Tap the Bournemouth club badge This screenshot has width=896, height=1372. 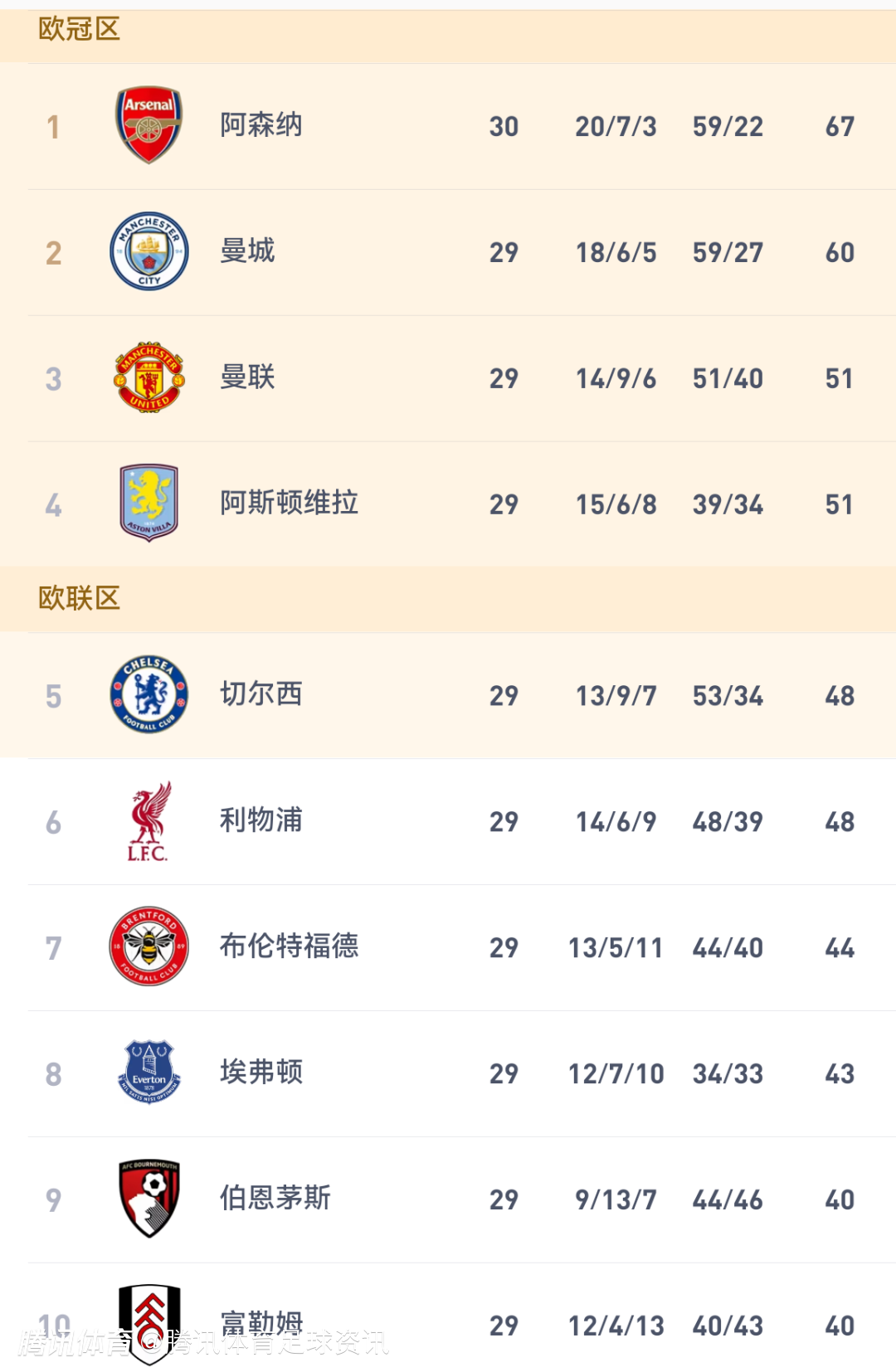[x=149, y=1199]
